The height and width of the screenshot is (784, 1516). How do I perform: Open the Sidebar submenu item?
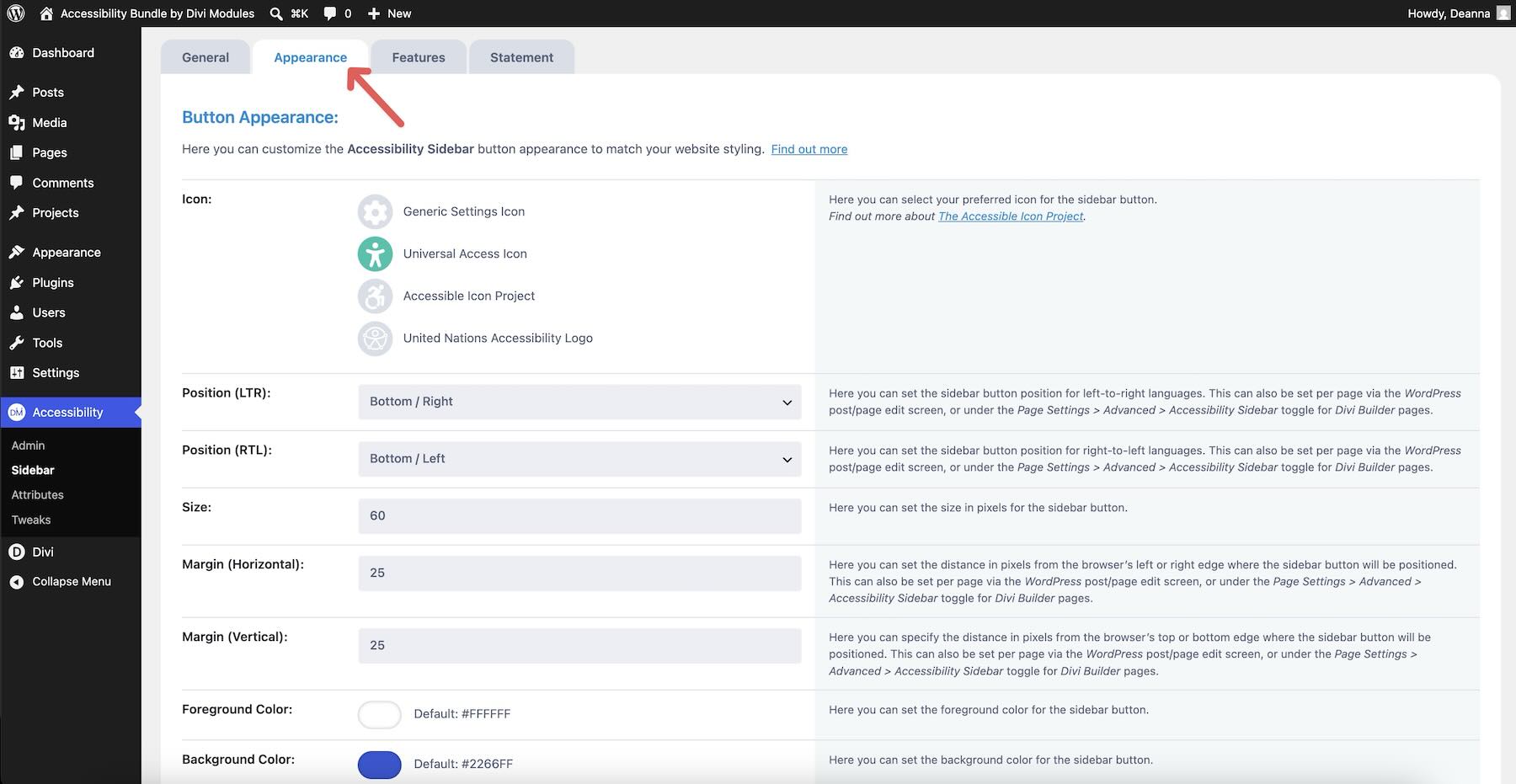pos(33,470)
